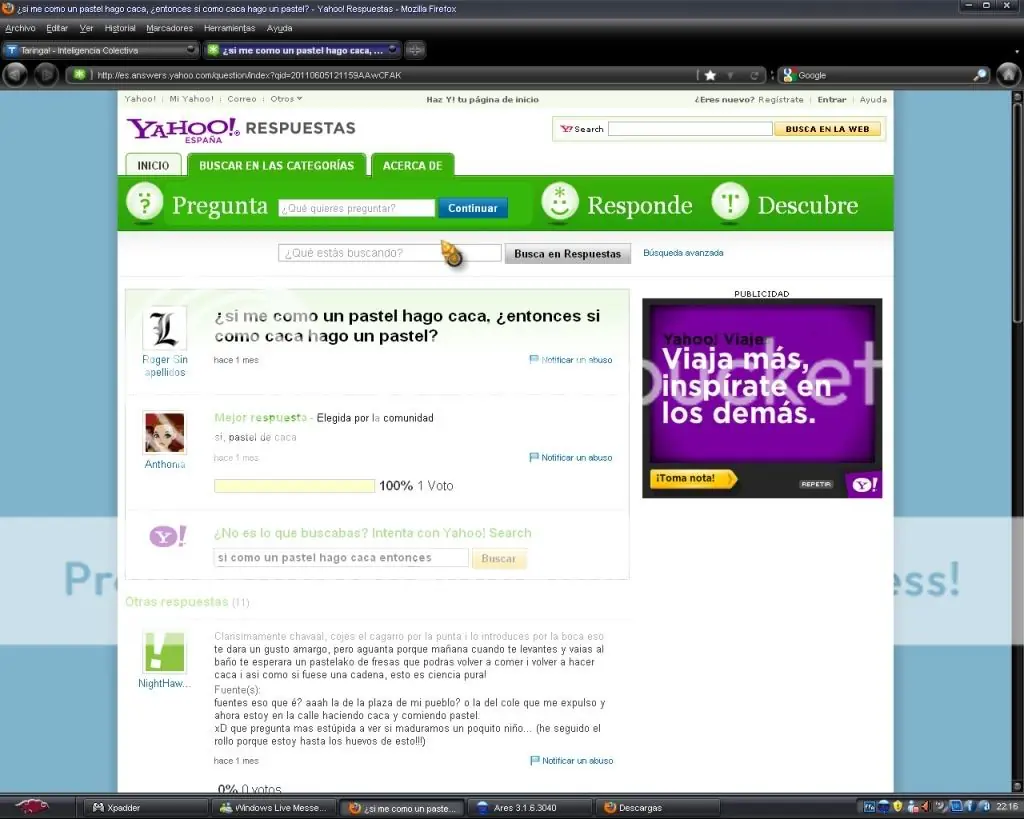Open the Ayuda menu in menu bar
Screen dimensions: 1024x819
pos(280,28)
